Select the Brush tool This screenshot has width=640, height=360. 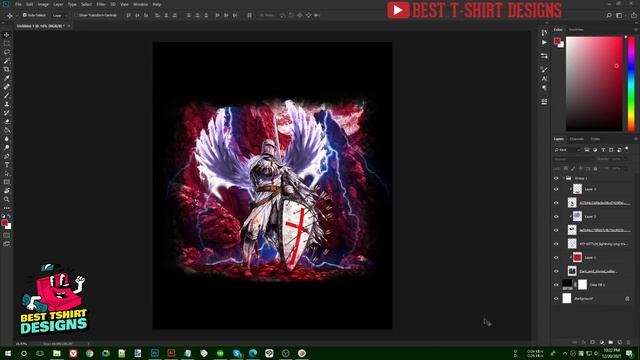click(7, 95)
